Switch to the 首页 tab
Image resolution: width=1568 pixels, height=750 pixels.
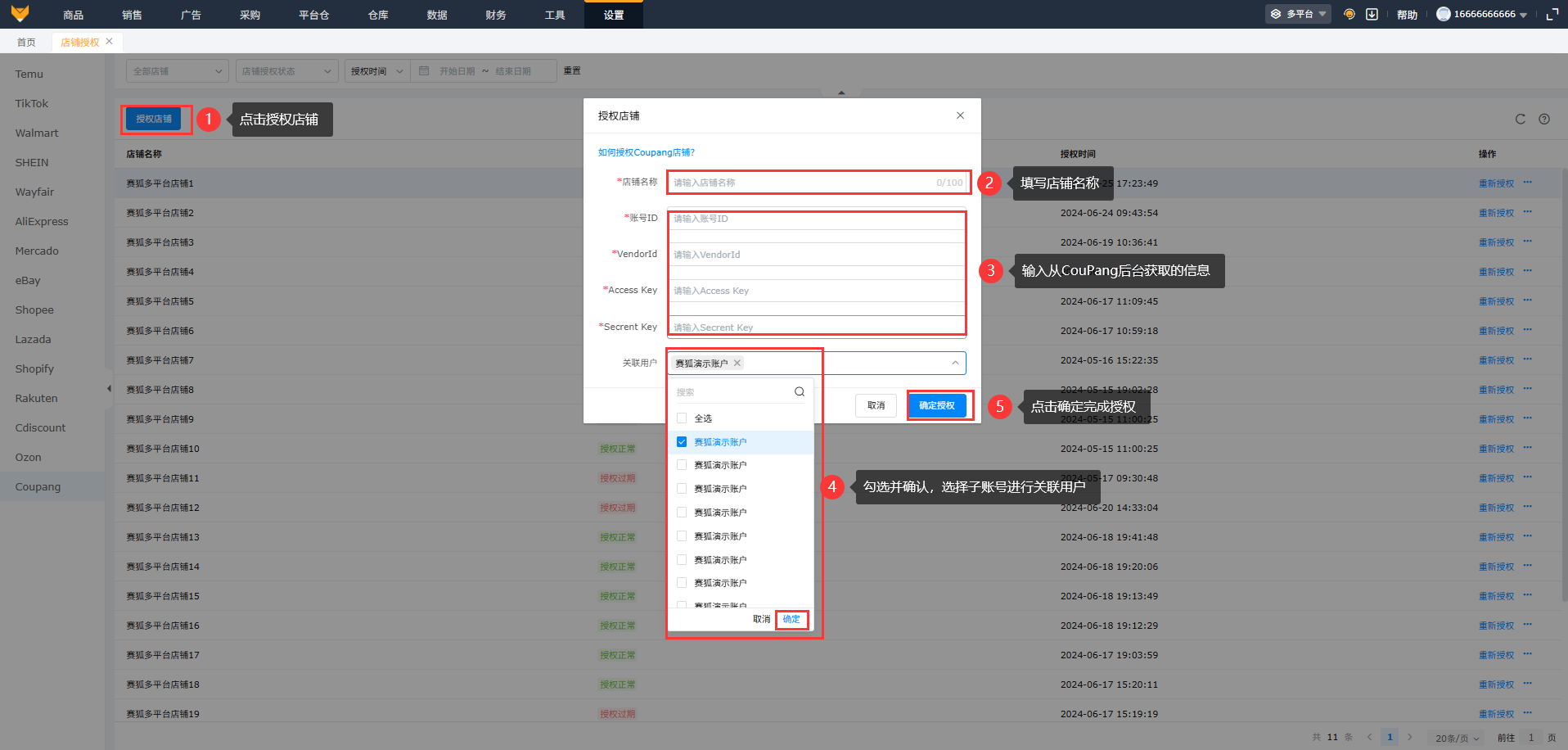(26, 42)
